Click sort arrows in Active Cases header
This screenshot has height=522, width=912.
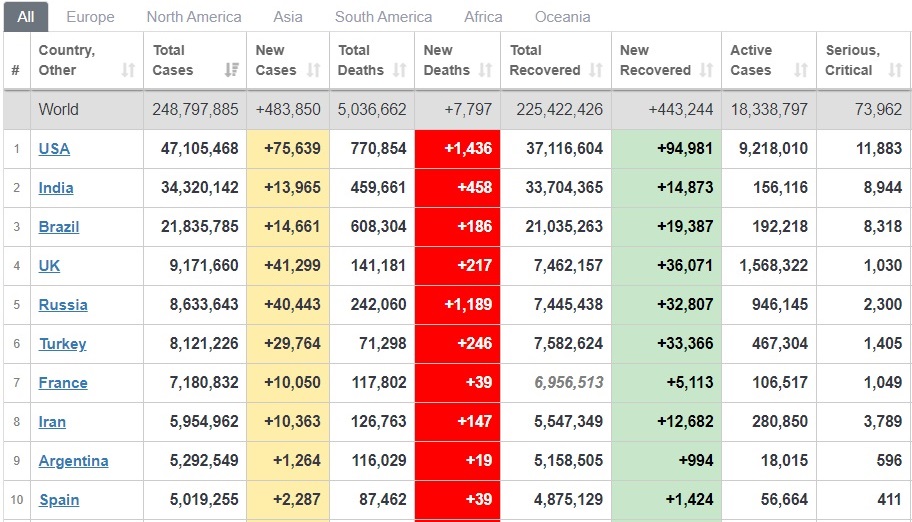coord(801,70)
